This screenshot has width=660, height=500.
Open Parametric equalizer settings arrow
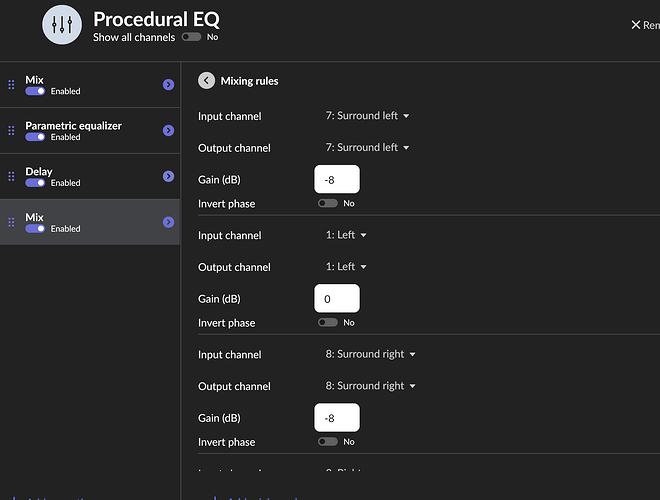point(168,130)
